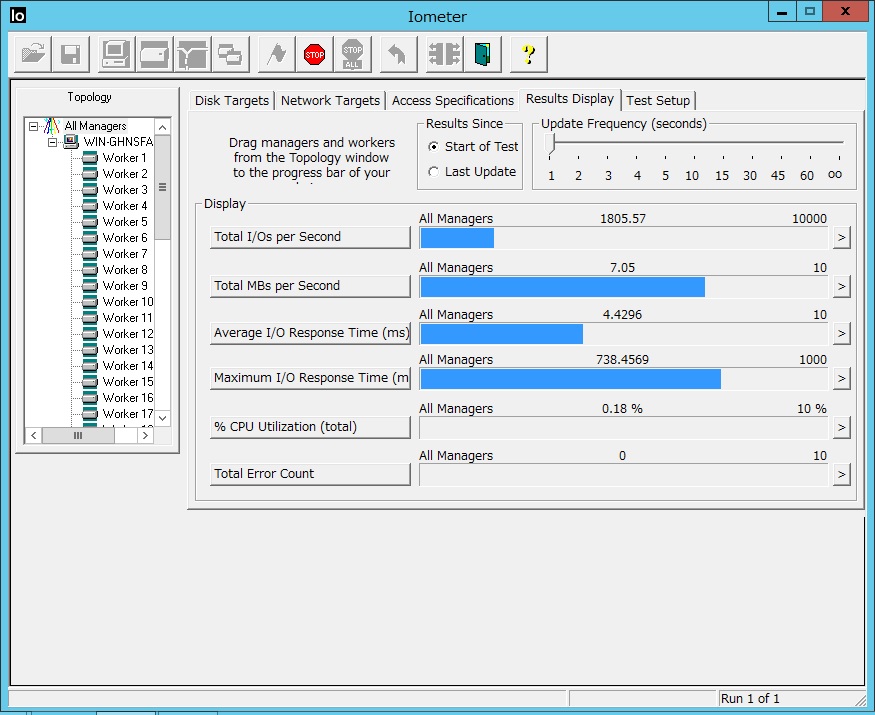Select the Start of Test radio button

point(433,147)
